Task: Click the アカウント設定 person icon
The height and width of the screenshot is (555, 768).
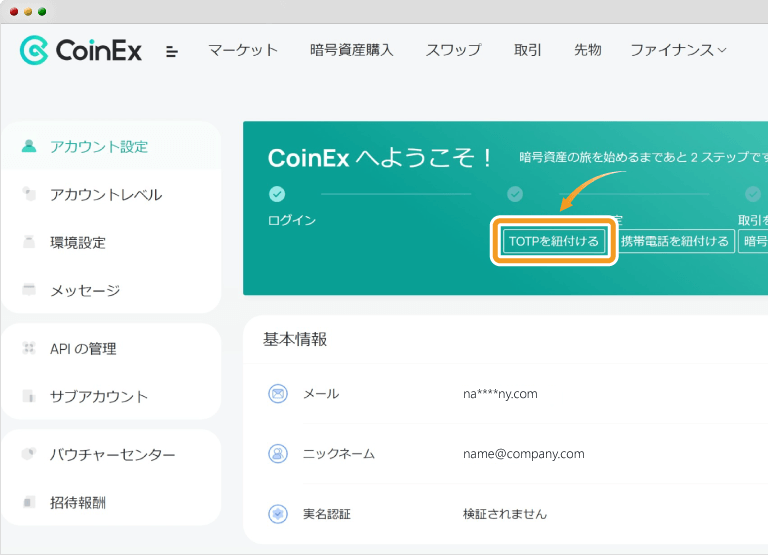Action: click(x=29, y=146)
